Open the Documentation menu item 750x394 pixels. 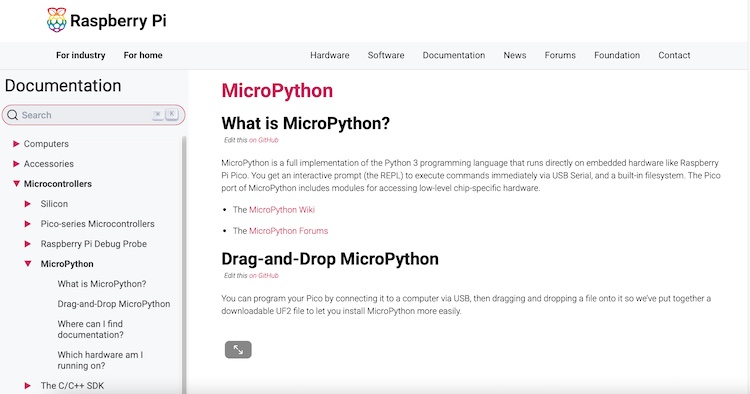point(453,55)
